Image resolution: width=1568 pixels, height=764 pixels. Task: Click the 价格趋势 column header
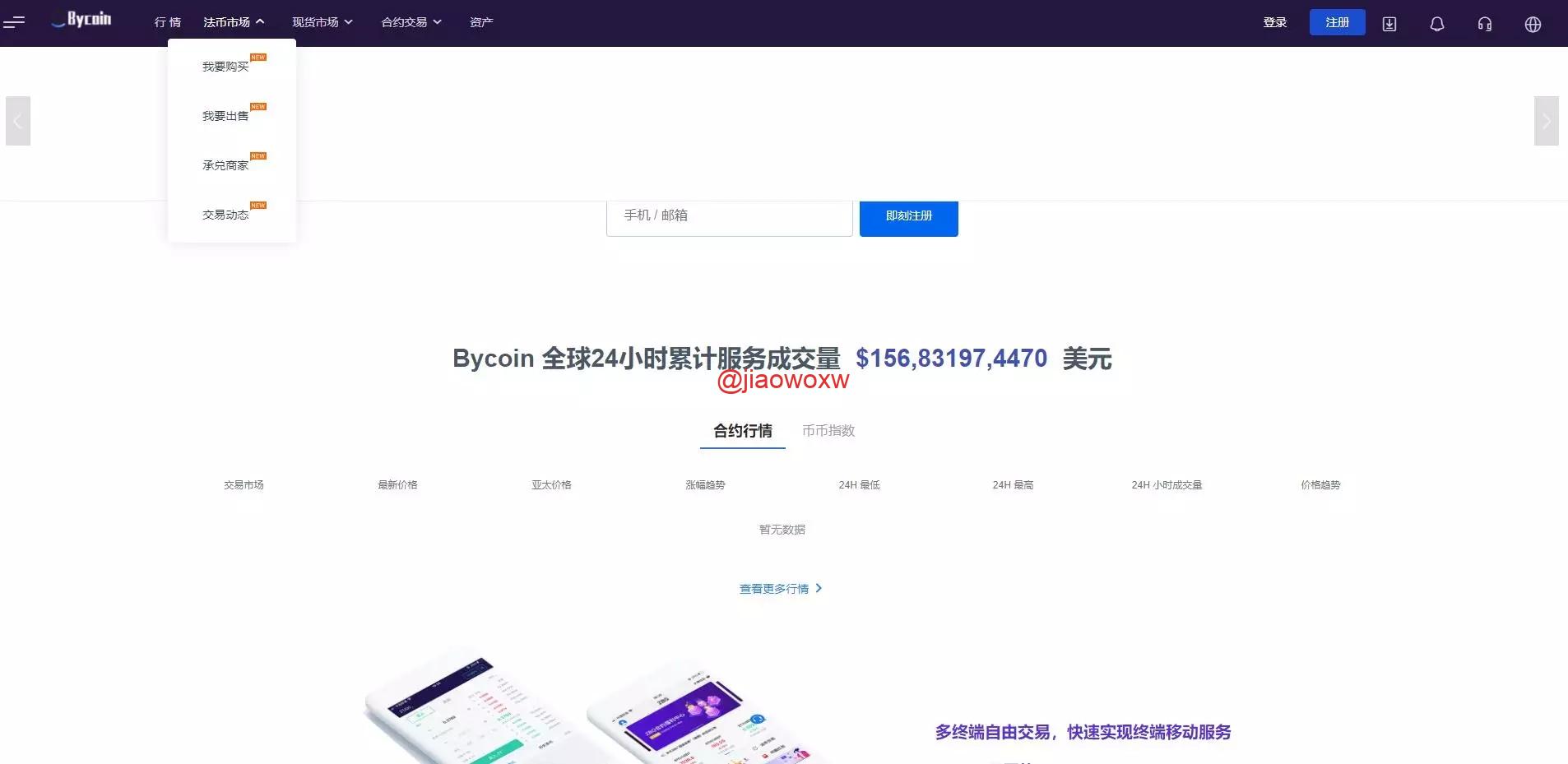click(x=1320, y=485)
